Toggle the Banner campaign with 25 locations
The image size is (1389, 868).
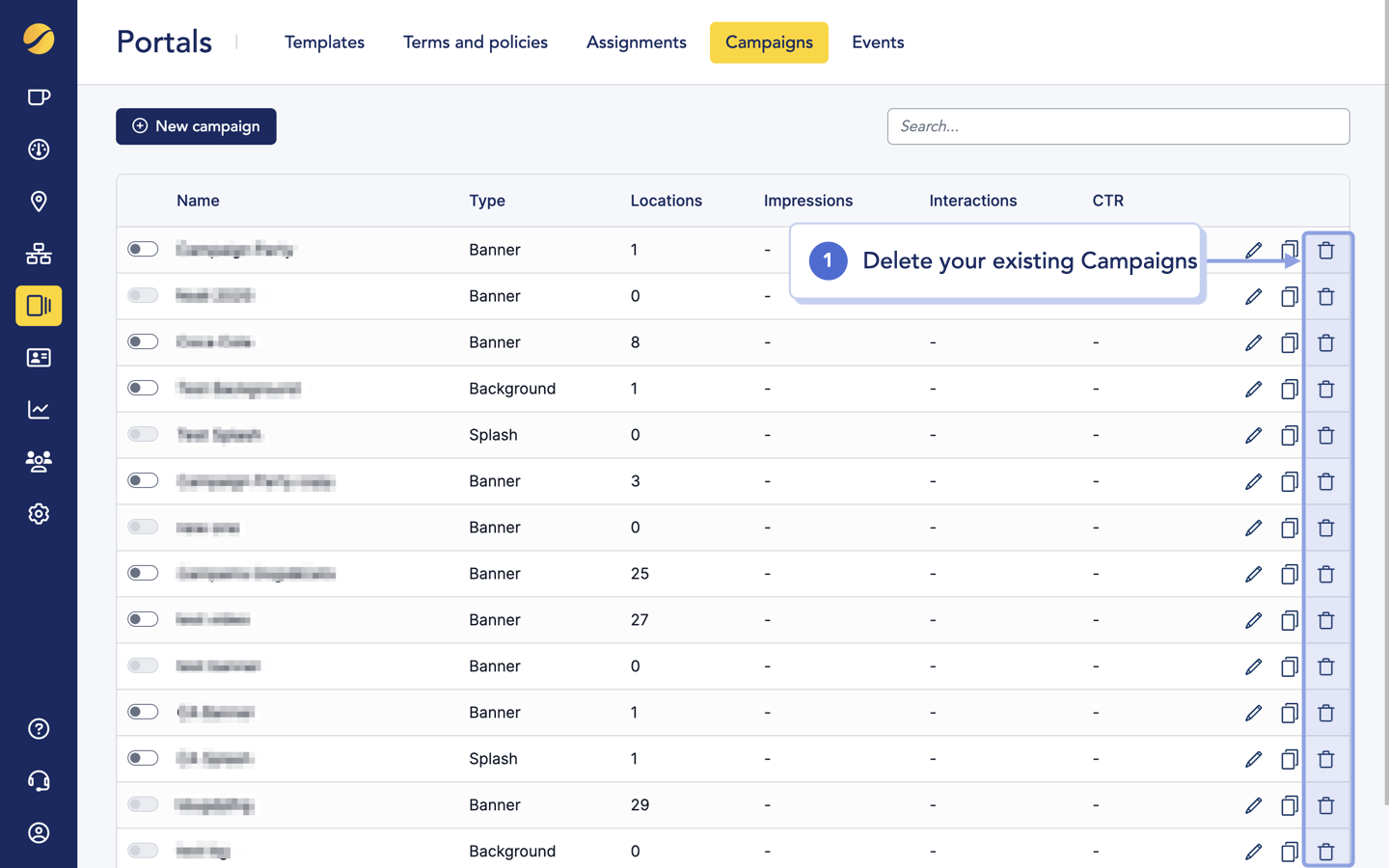click(143, 574)
